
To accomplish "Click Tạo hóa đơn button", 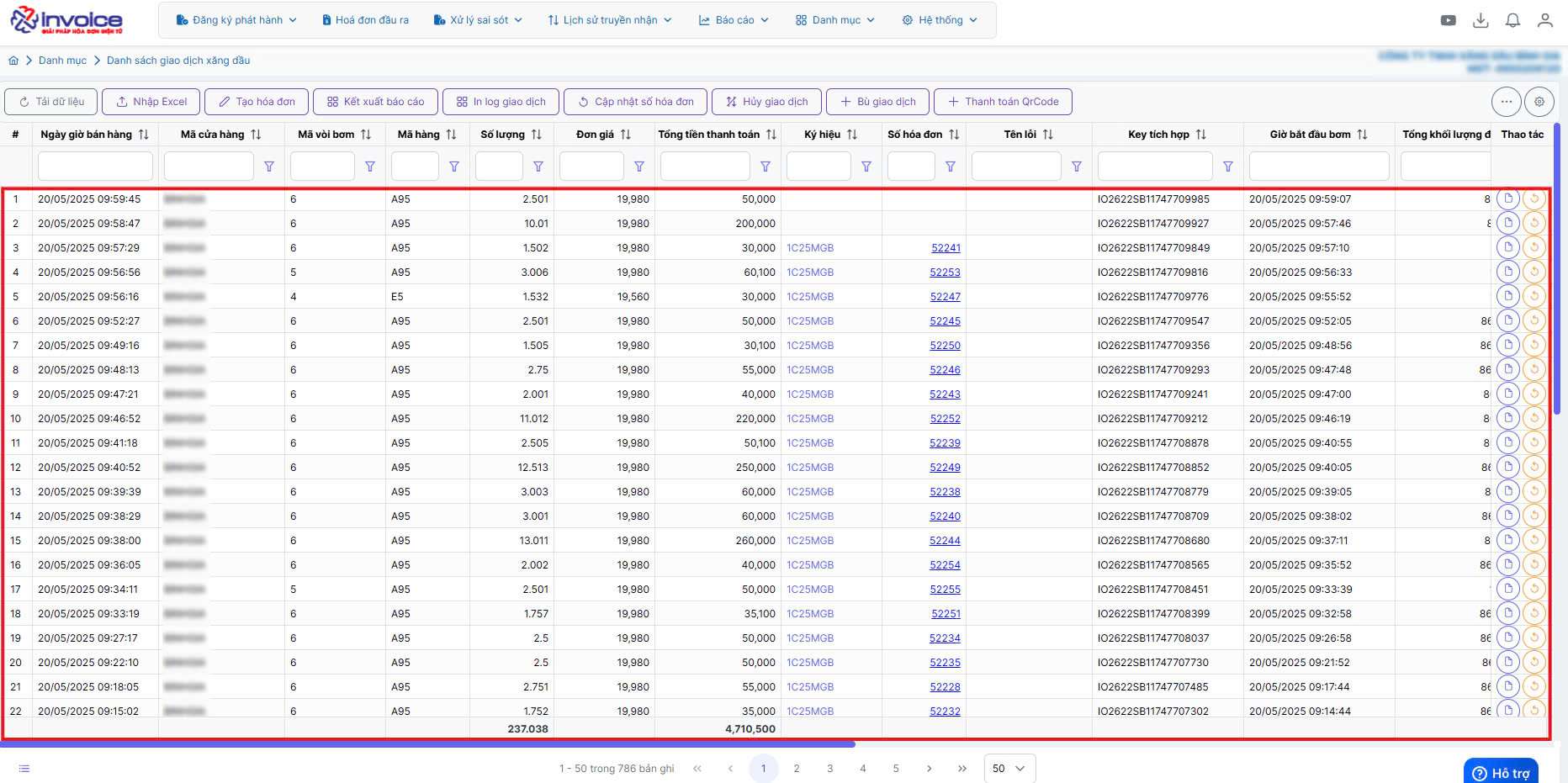I will [257, 102].
